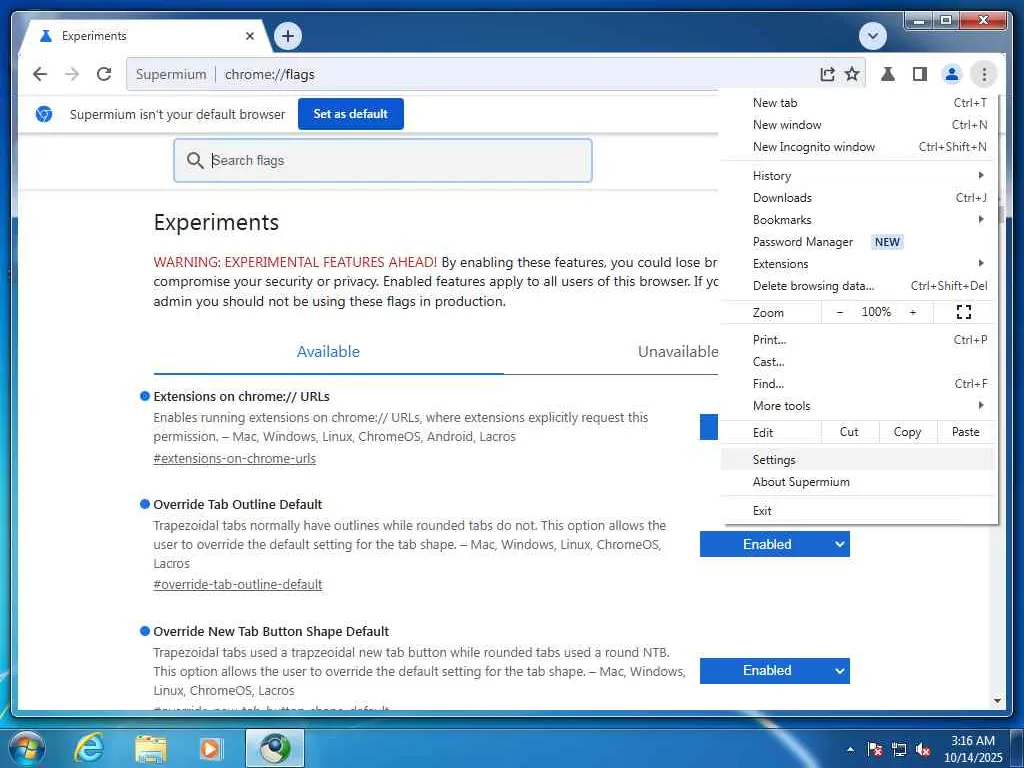Decrease zoom with the minus button
The width and height of the screenshot is (1024, 768).
[840, 312]
